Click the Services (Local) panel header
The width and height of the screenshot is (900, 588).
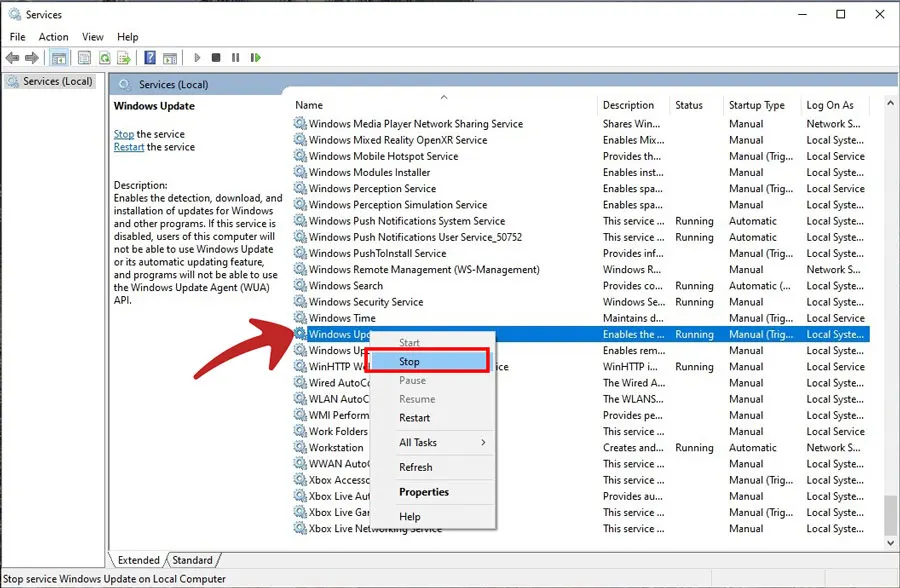[173, 84]
